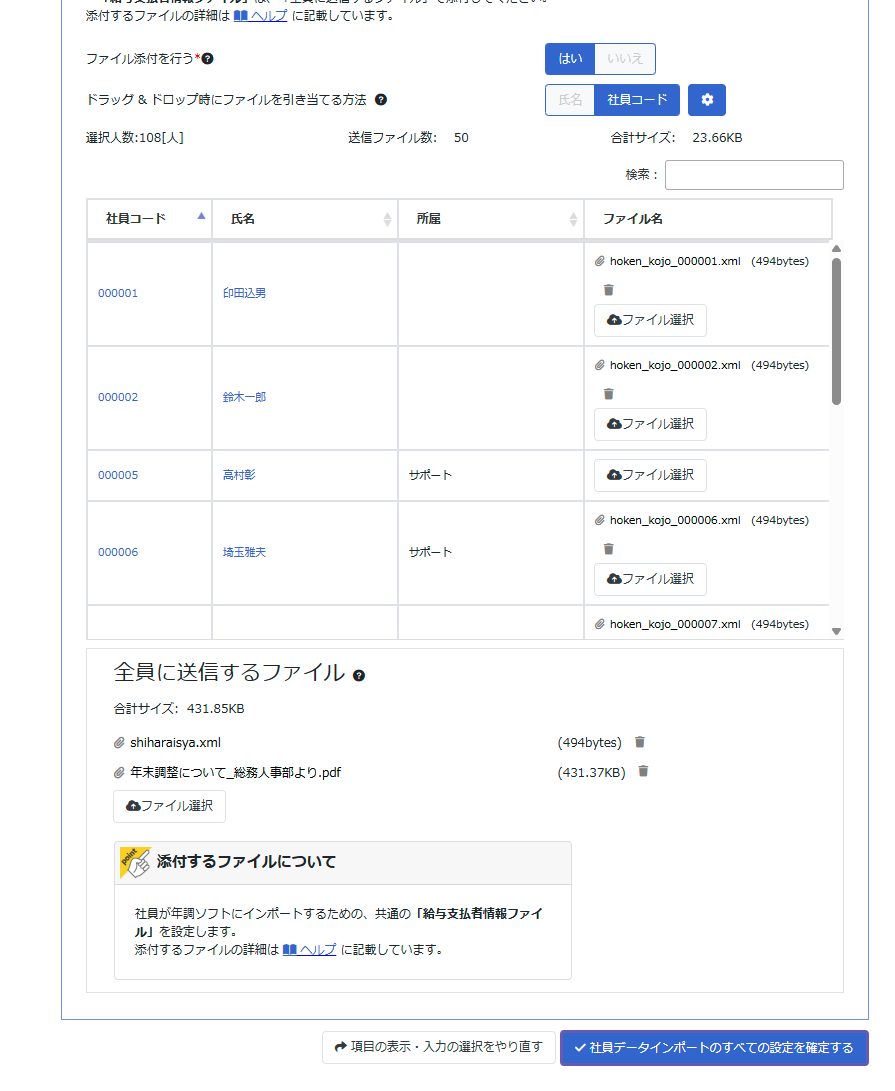Click help icon beside 全員に送信するファイル heading
Viewport: 895px width, 1091px height.
click(359, 675)
